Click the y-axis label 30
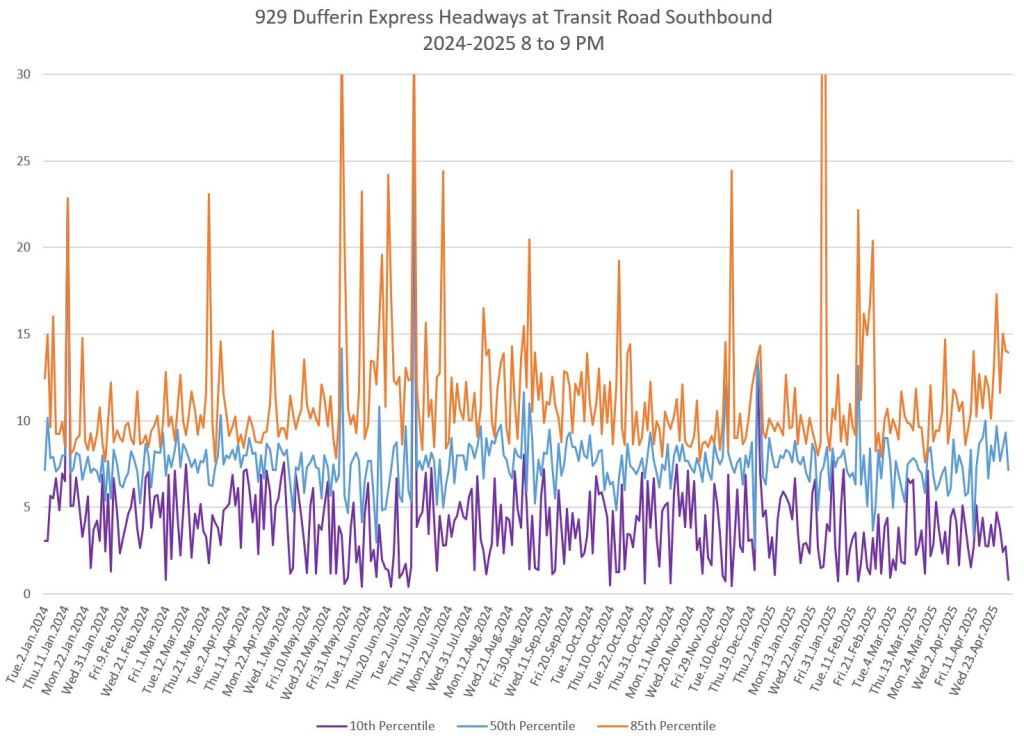 [x=20, y=74]
